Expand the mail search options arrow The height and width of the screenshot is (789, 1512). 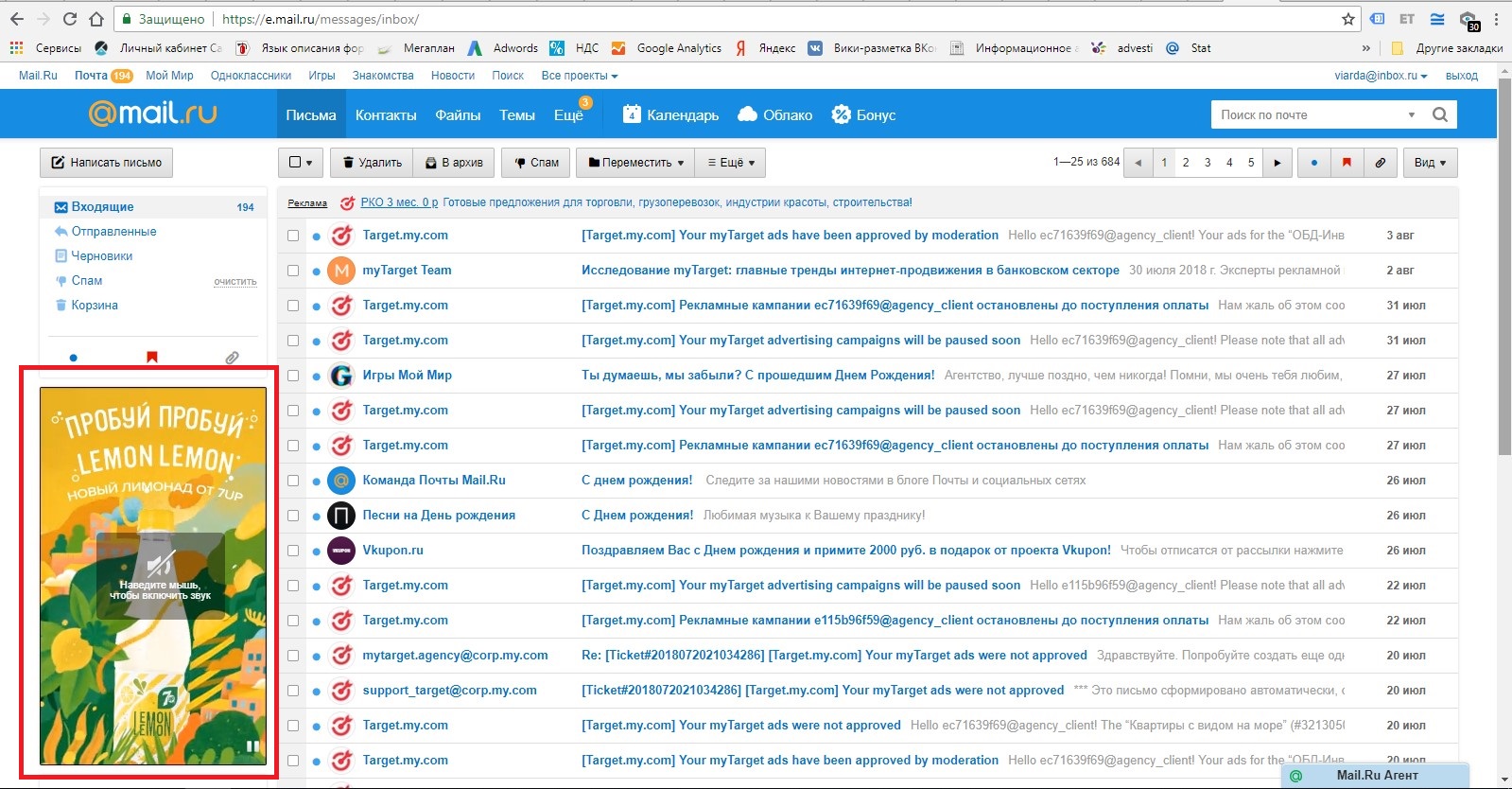coord(1412,115)
